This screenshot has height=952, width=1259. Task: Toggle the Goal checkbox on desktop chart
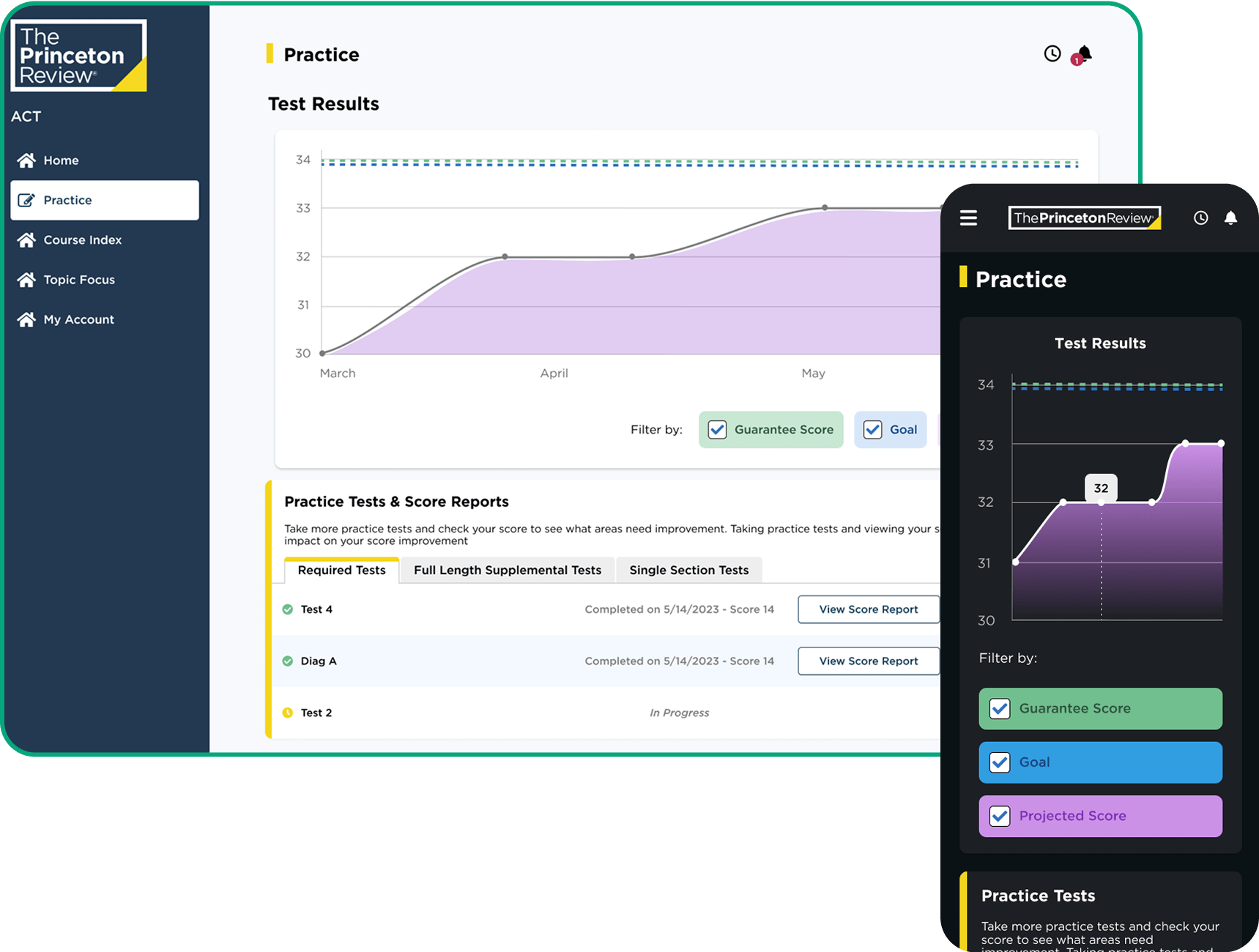coord(872,430)
